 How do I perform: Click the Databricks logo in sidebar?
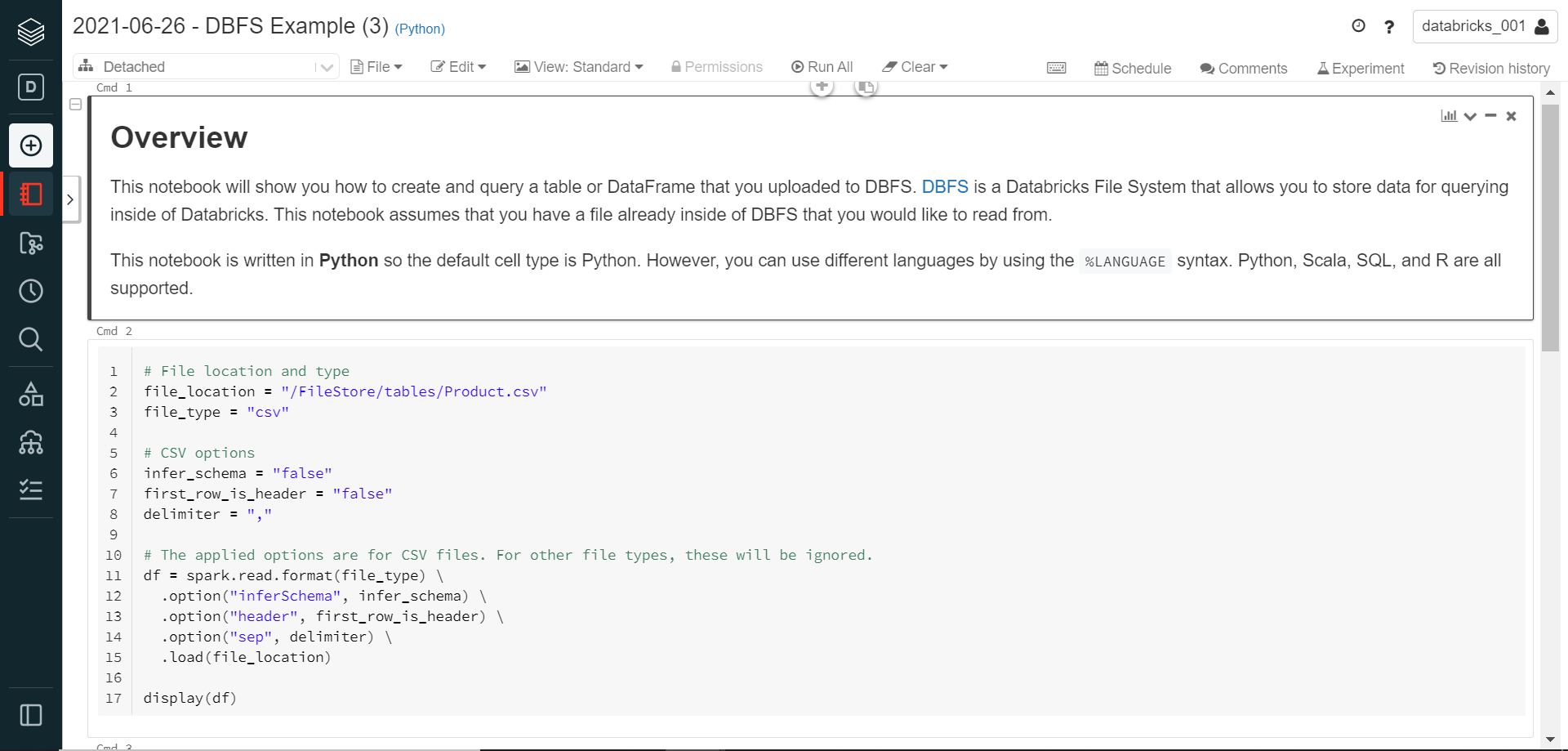click(31, 32)
